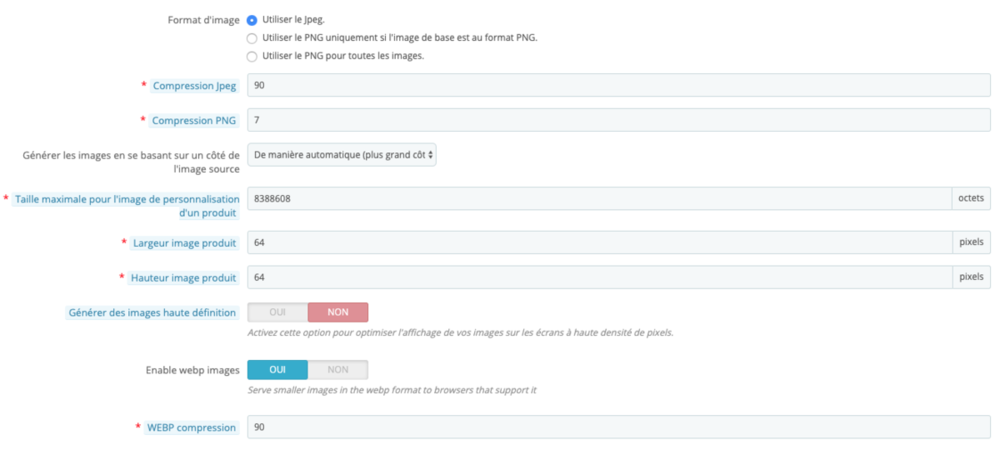Choose PNG only if base image is PNG
1000x450 pixels.
(x=252, y=38)
